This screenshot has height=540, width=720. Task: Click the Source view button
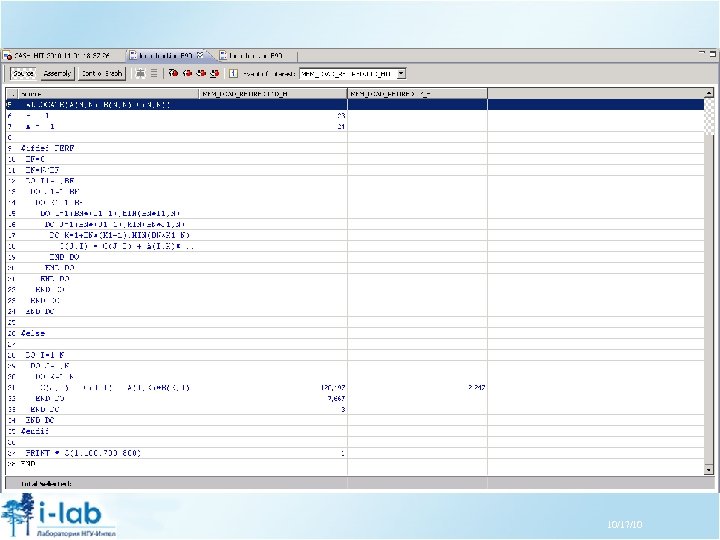(x=23, y=73)
